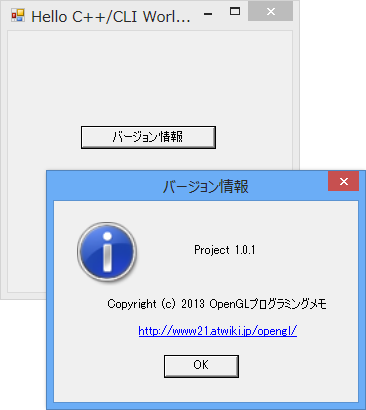Click the application icon in Hello C++/CLI title bar

pyautogui.click(x=18, y=15)
